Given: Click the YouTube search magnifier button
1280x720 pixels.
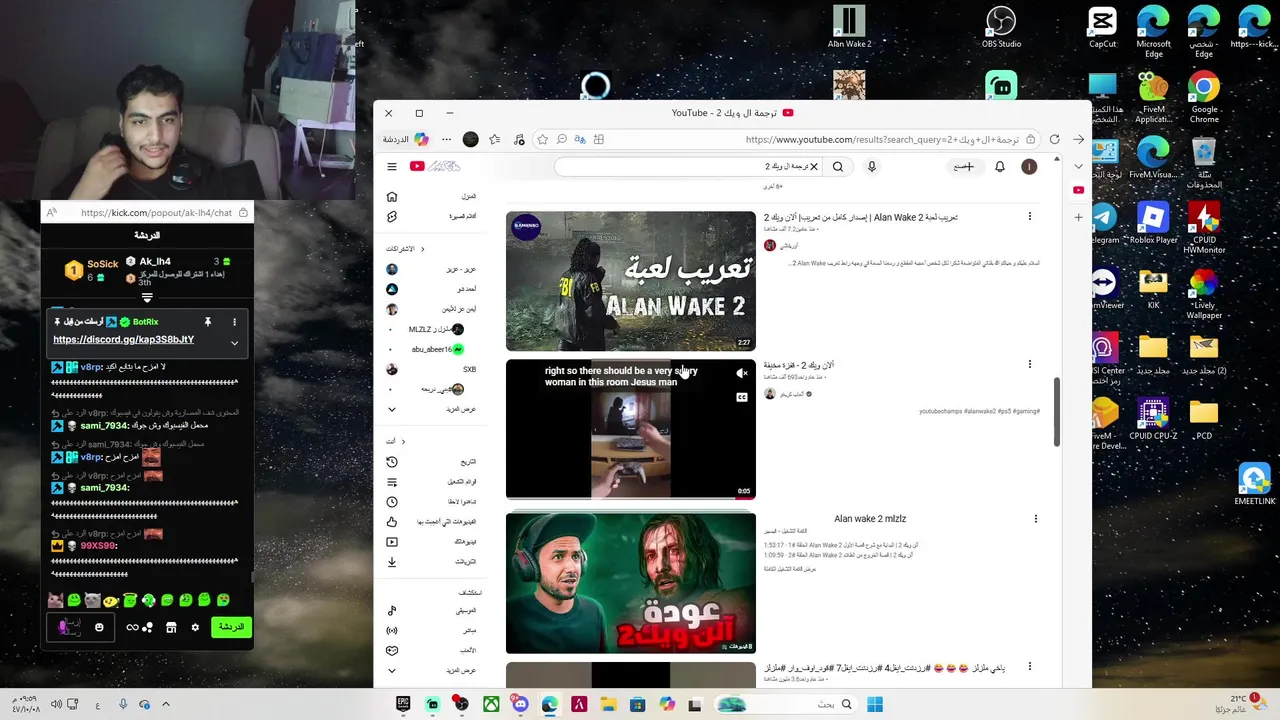Looking at the screenshot, I should click(838, 167).
